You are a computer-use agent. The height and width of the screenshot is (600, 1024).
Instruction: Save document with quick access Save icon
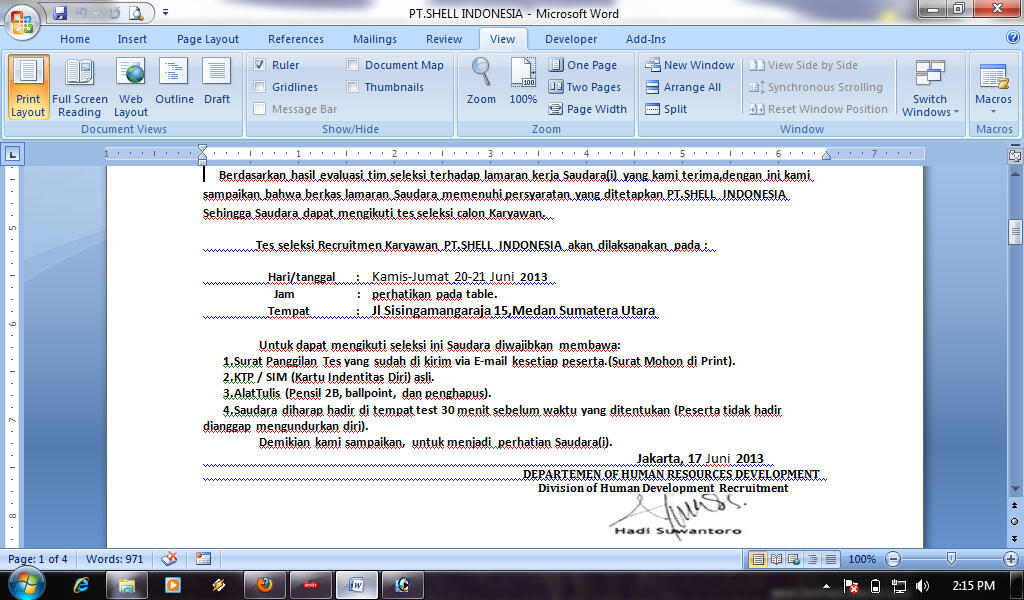60,12
